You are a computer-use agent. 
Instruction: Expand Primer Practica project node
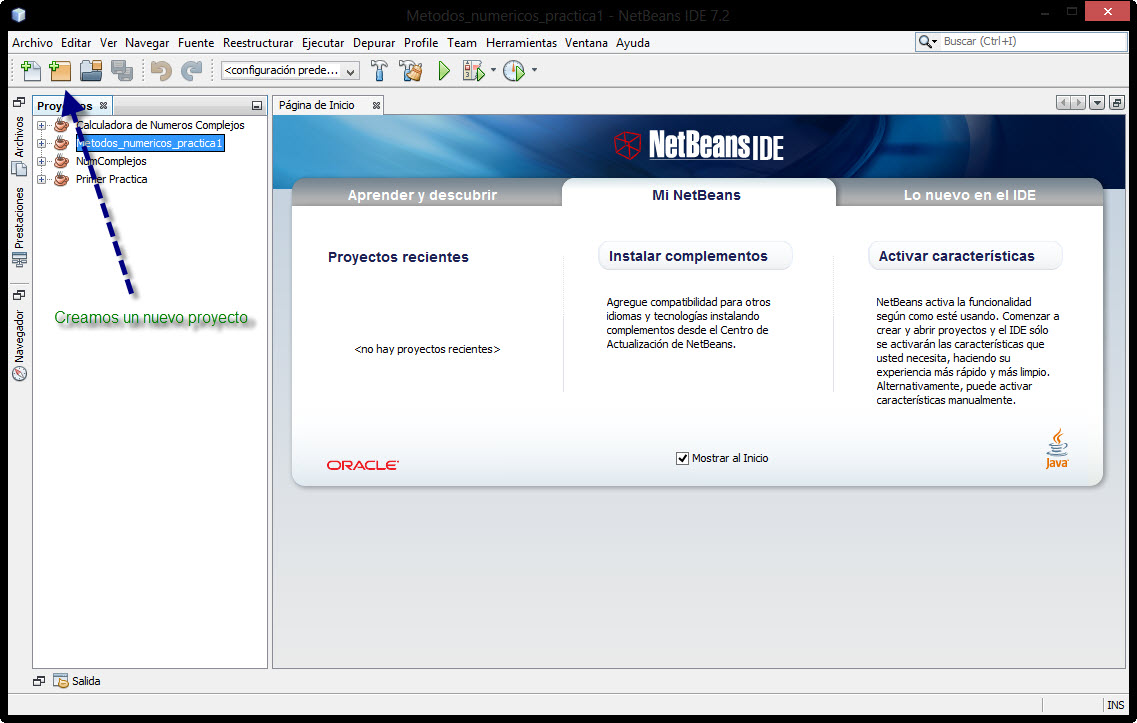41,179
